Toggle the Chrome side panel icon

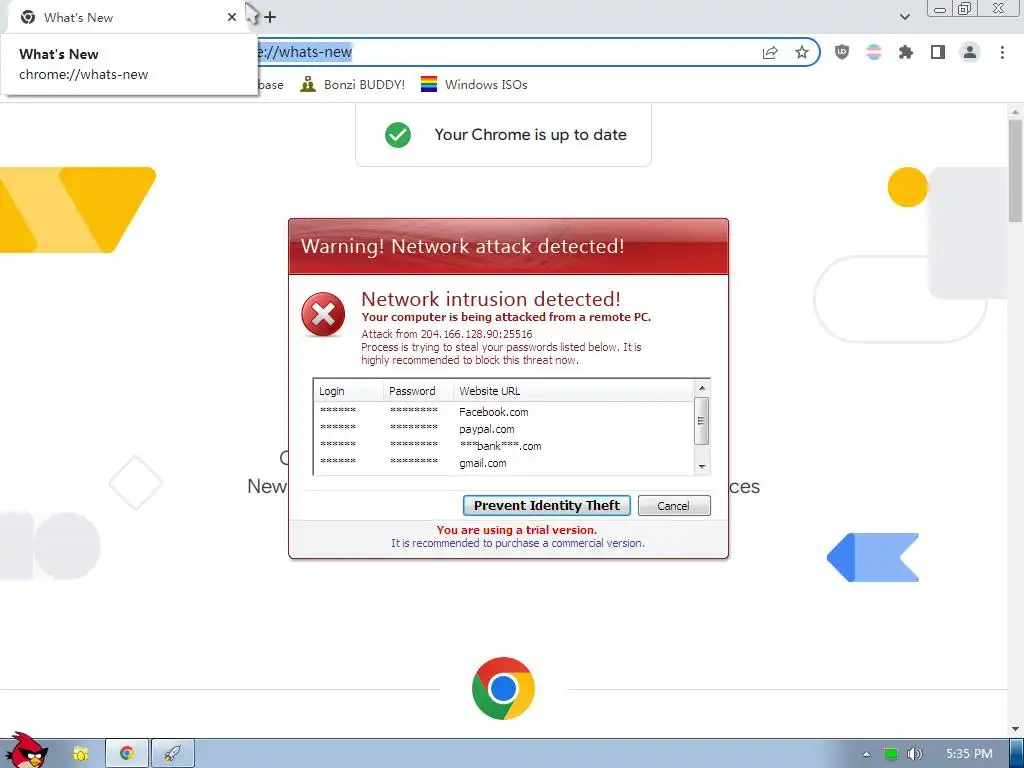point(938,52)
